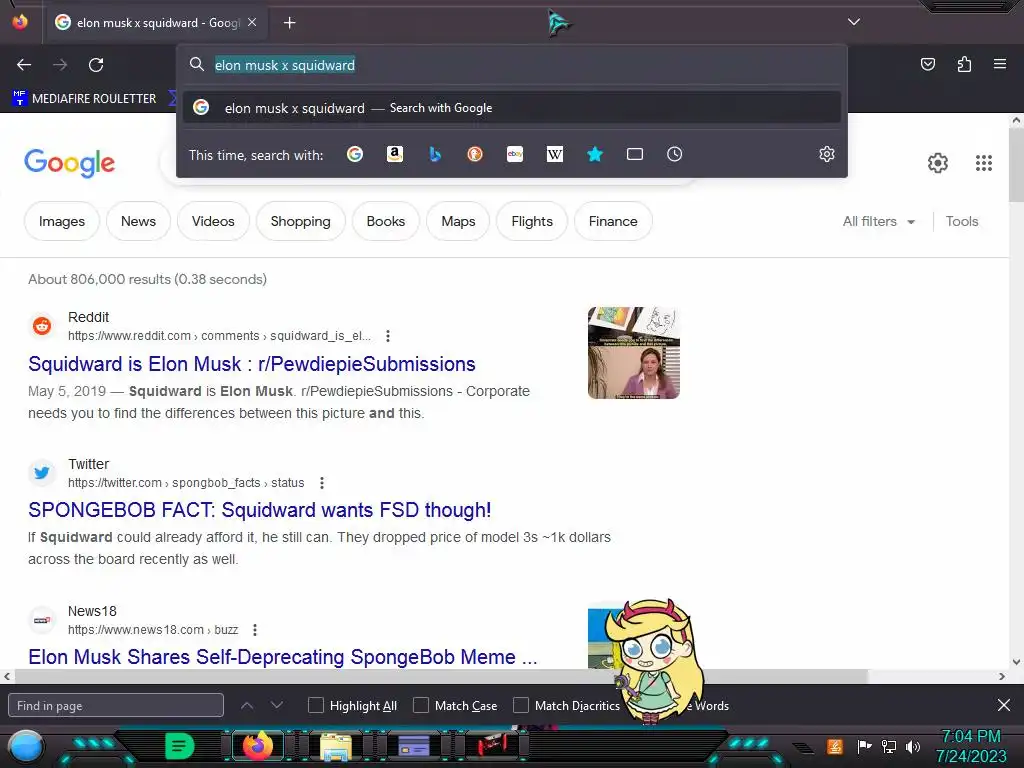
Task: Filter results by Books
Action: point(386,221)
